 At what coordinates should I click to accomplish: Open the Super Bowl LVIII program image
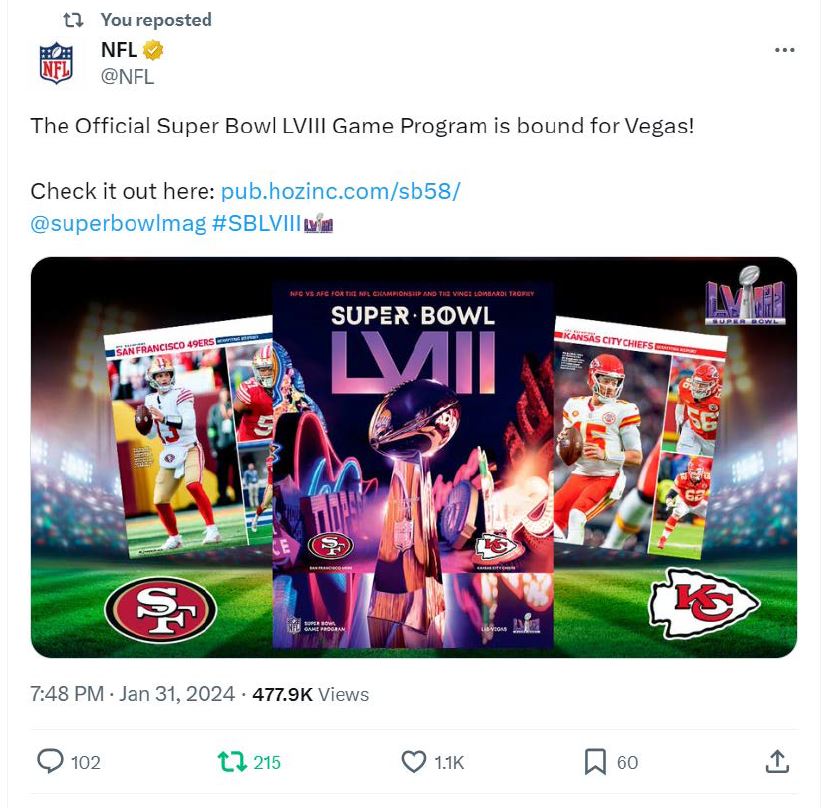click(413, 457)
